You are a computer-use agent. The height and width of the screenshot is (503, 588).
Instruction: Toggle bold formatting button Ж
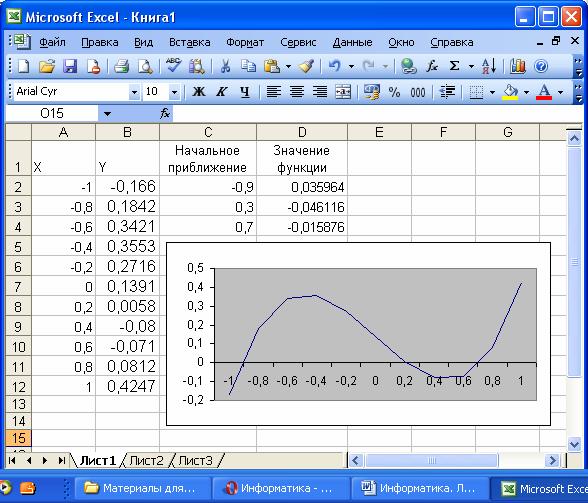[x=199, y=92]
